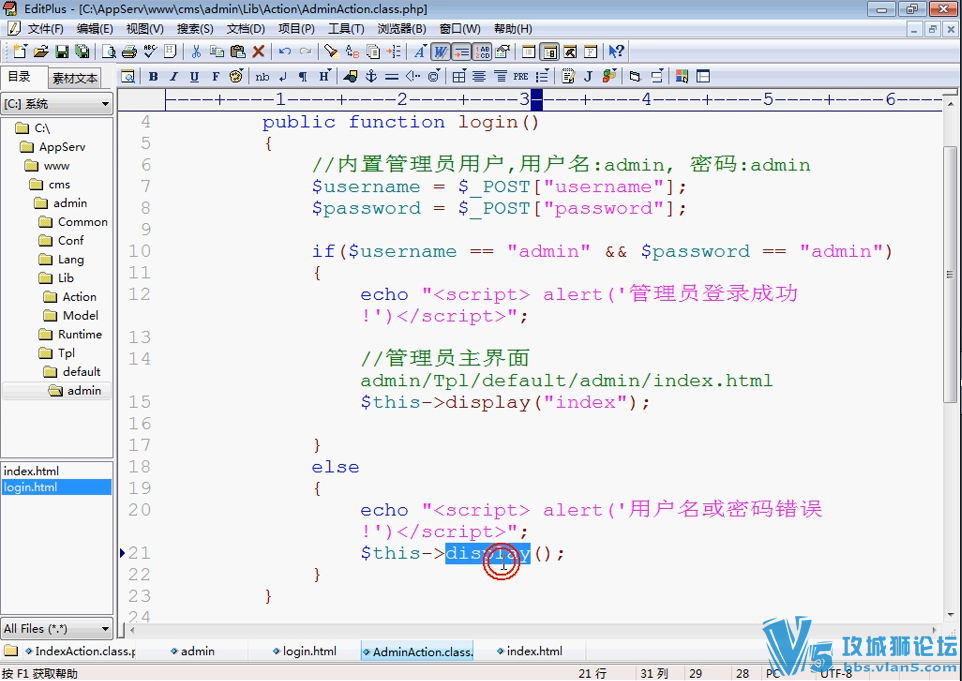The width and height of the screenshot is (962, 681).
Task: Select the Action folder in directory tree
Action: coord(79,297)
